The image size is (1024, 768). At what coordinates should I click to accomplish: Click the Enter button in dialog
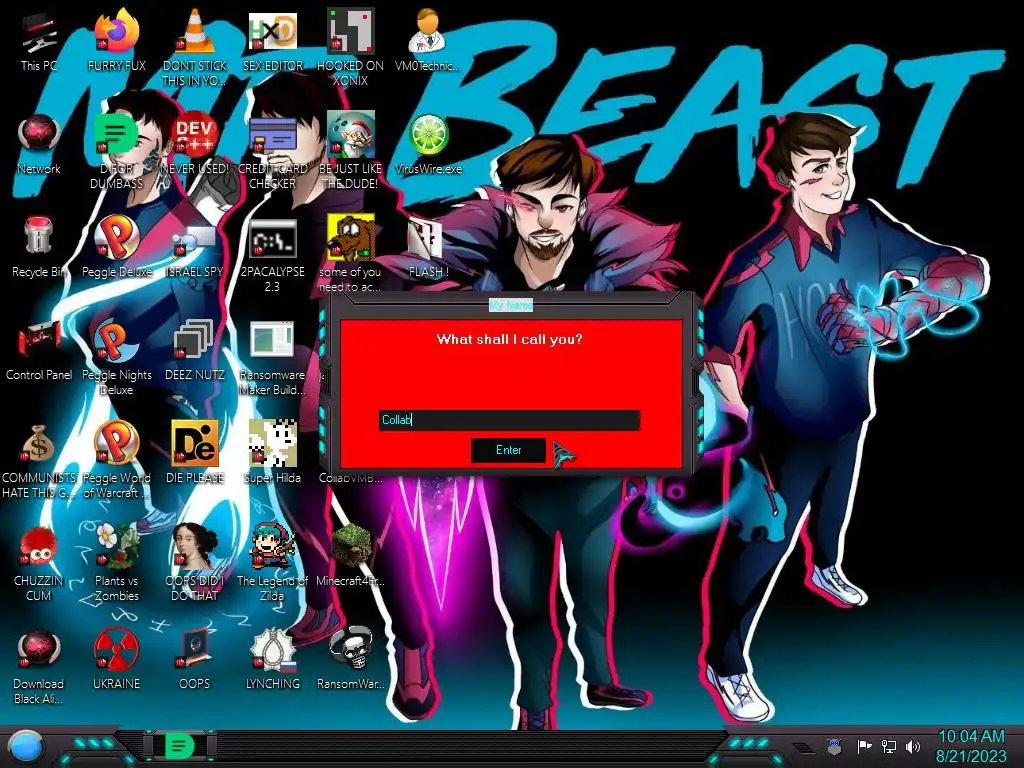[x=508, y=450]
